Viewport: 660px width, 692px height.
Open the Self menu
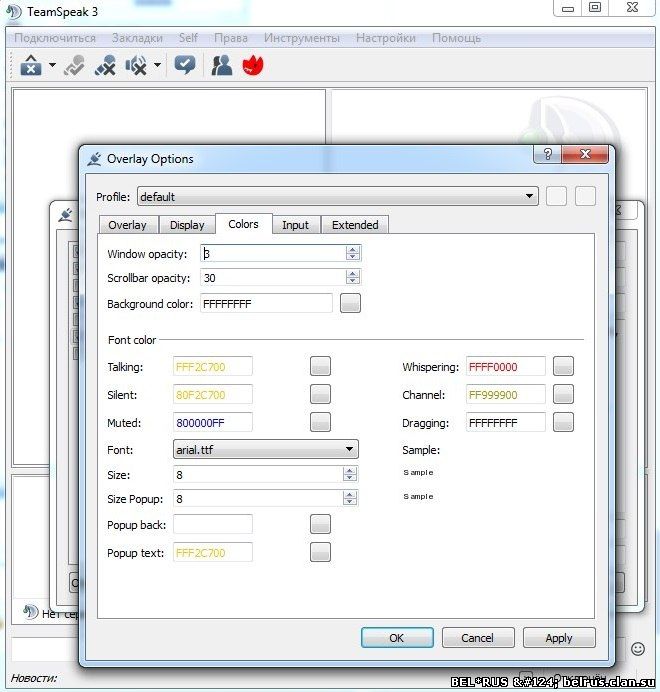click(x=188, y=38)
